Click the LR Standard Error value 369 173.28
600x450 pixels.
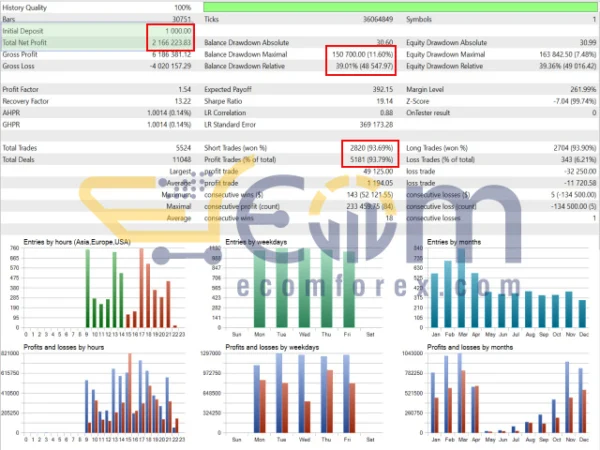[x=376, y=124]
